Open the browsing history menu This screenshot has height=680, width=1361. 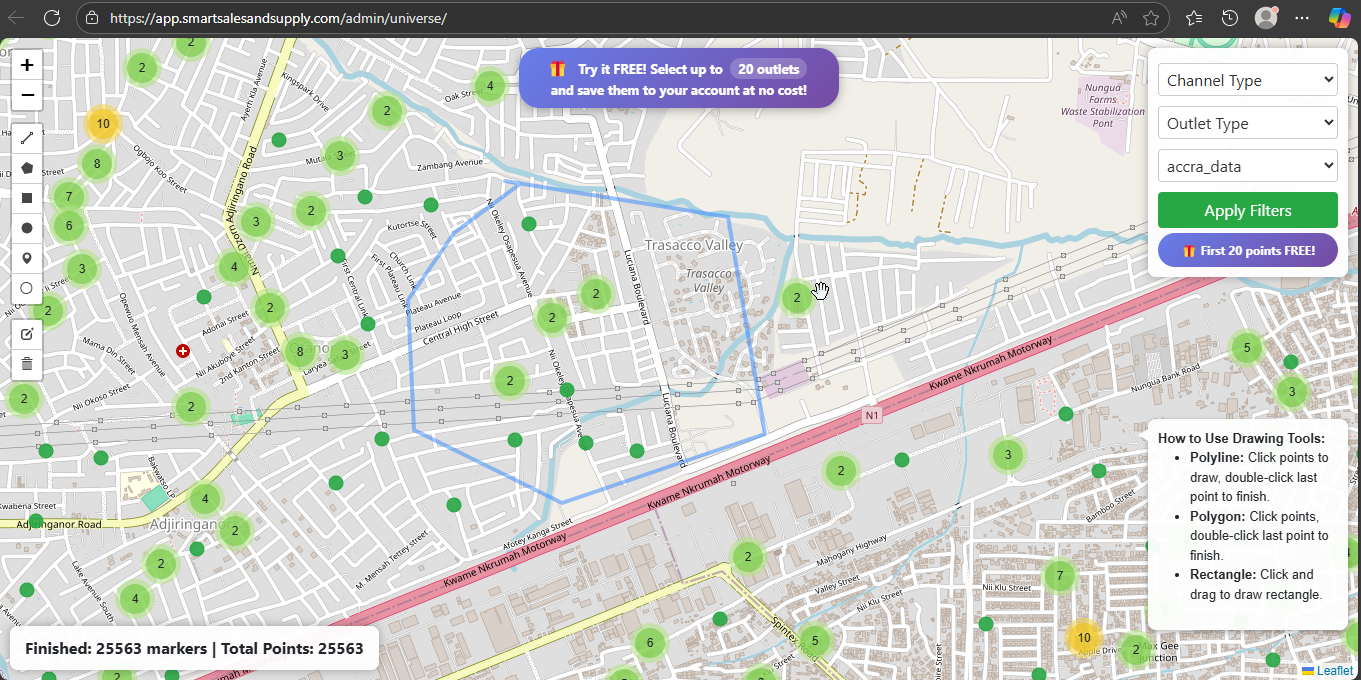pyautogui.click(x=1230, y=17)
